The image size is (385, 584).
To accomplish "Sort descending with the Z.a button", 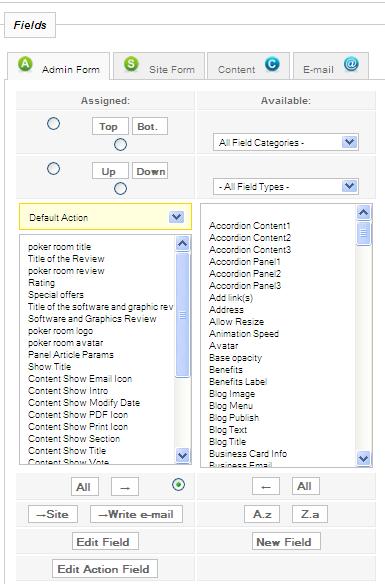I will pyautogui.click(x=310, y=514).
